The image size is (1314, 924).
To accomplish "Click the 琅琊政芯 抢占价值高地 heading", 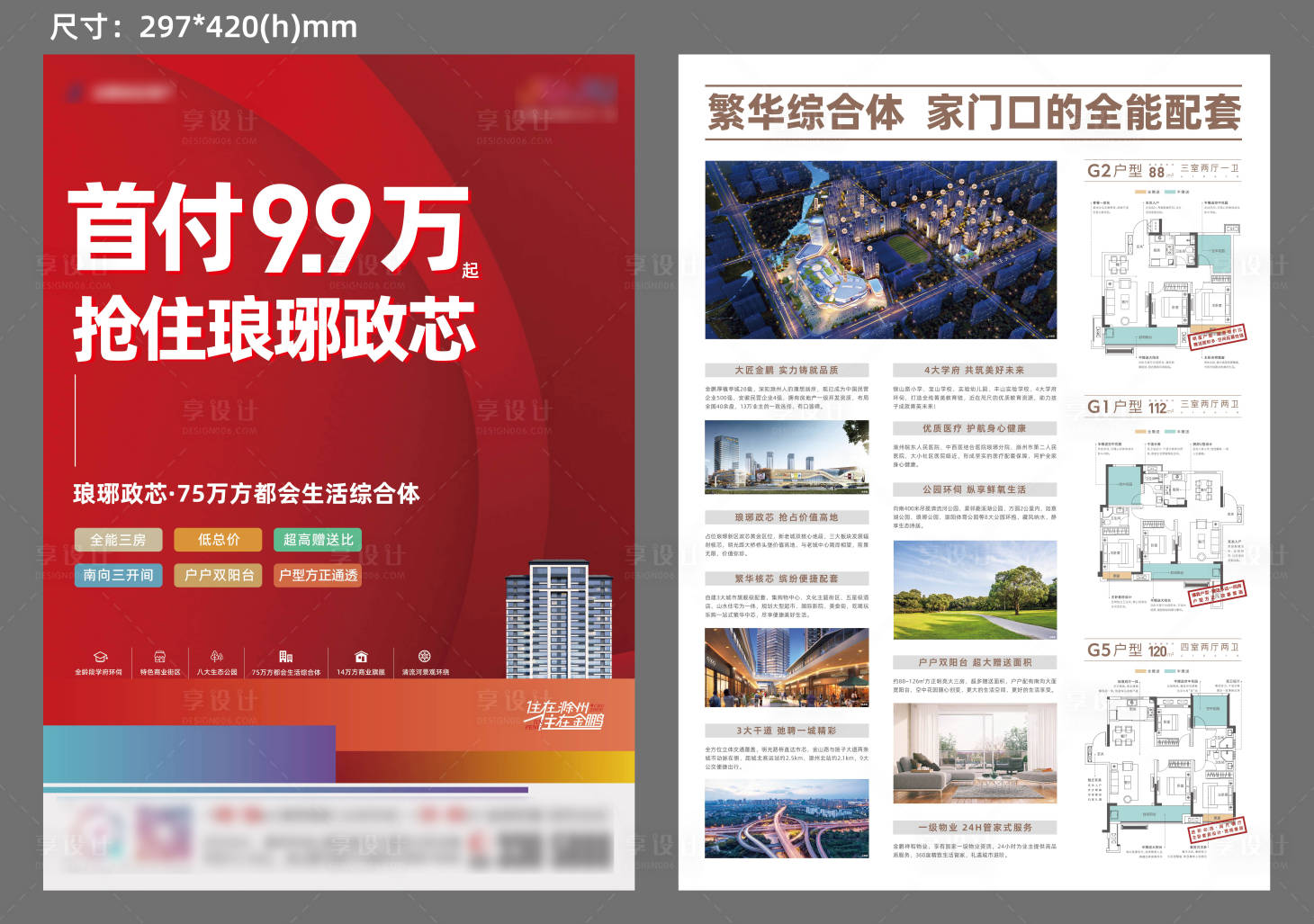I will pos(787,517).
